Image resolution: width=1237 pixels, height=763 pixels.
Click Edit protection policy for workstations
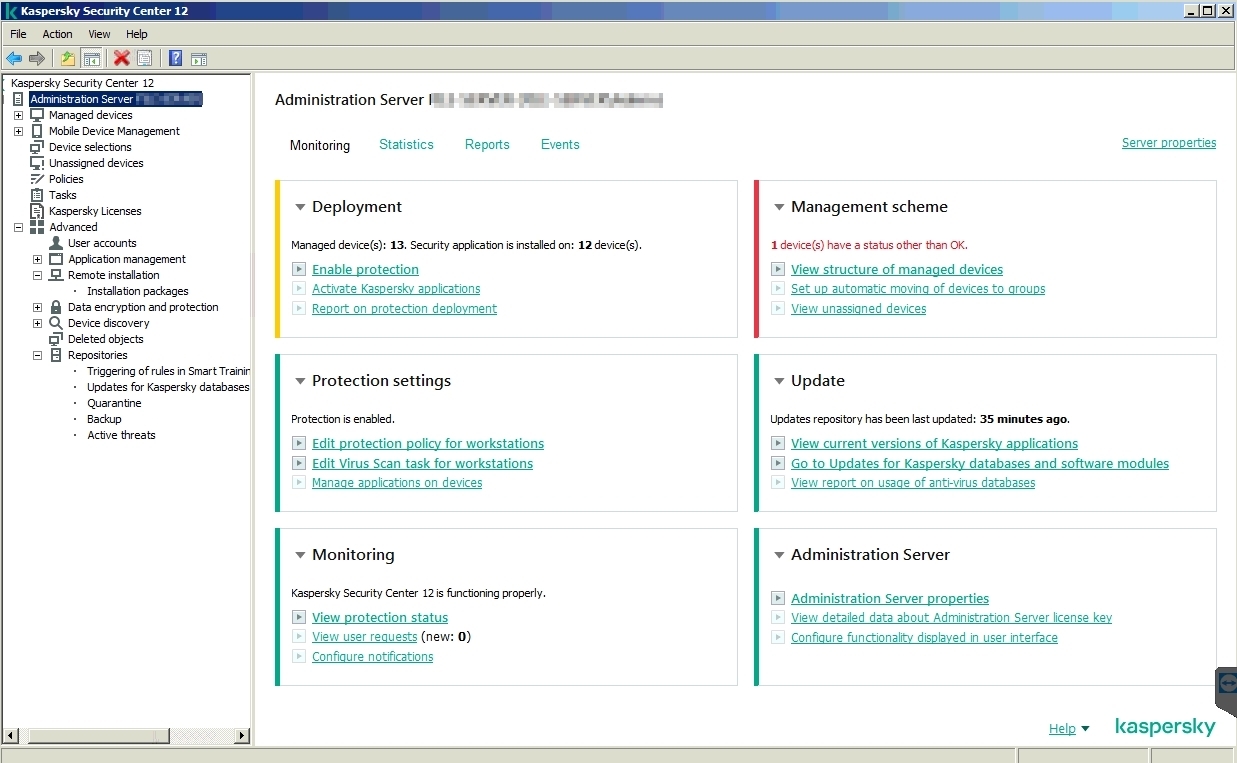coord(428,444)
